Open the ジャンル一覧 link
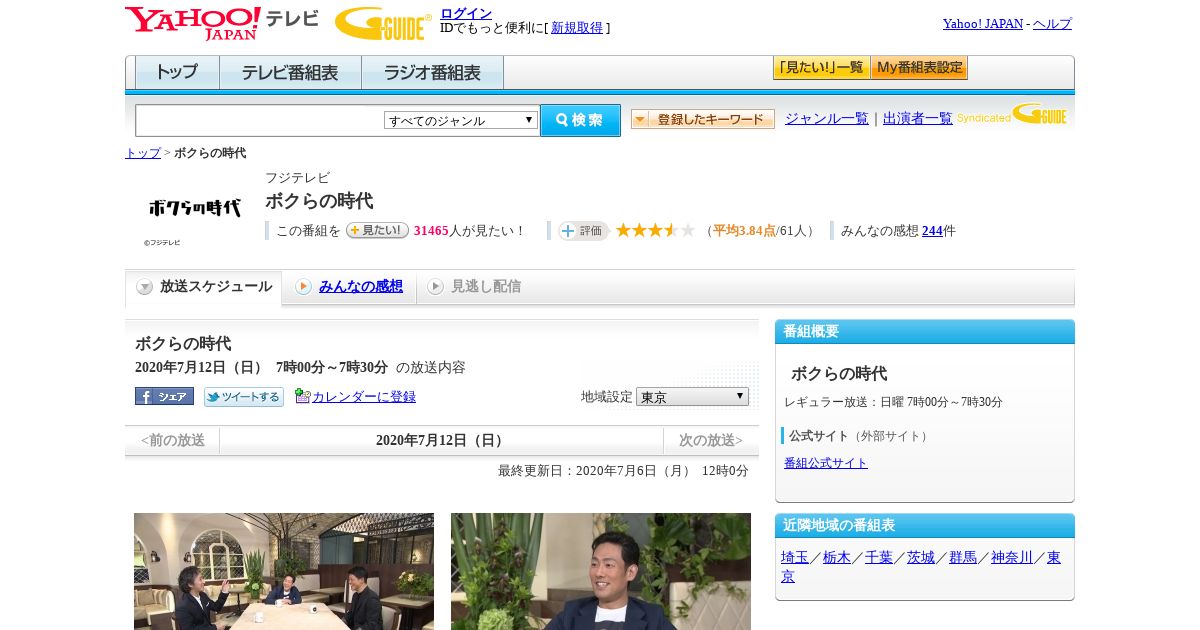The width and height of the screenshot is (1200, 630). pyautogui.click(x=827, y=118)
